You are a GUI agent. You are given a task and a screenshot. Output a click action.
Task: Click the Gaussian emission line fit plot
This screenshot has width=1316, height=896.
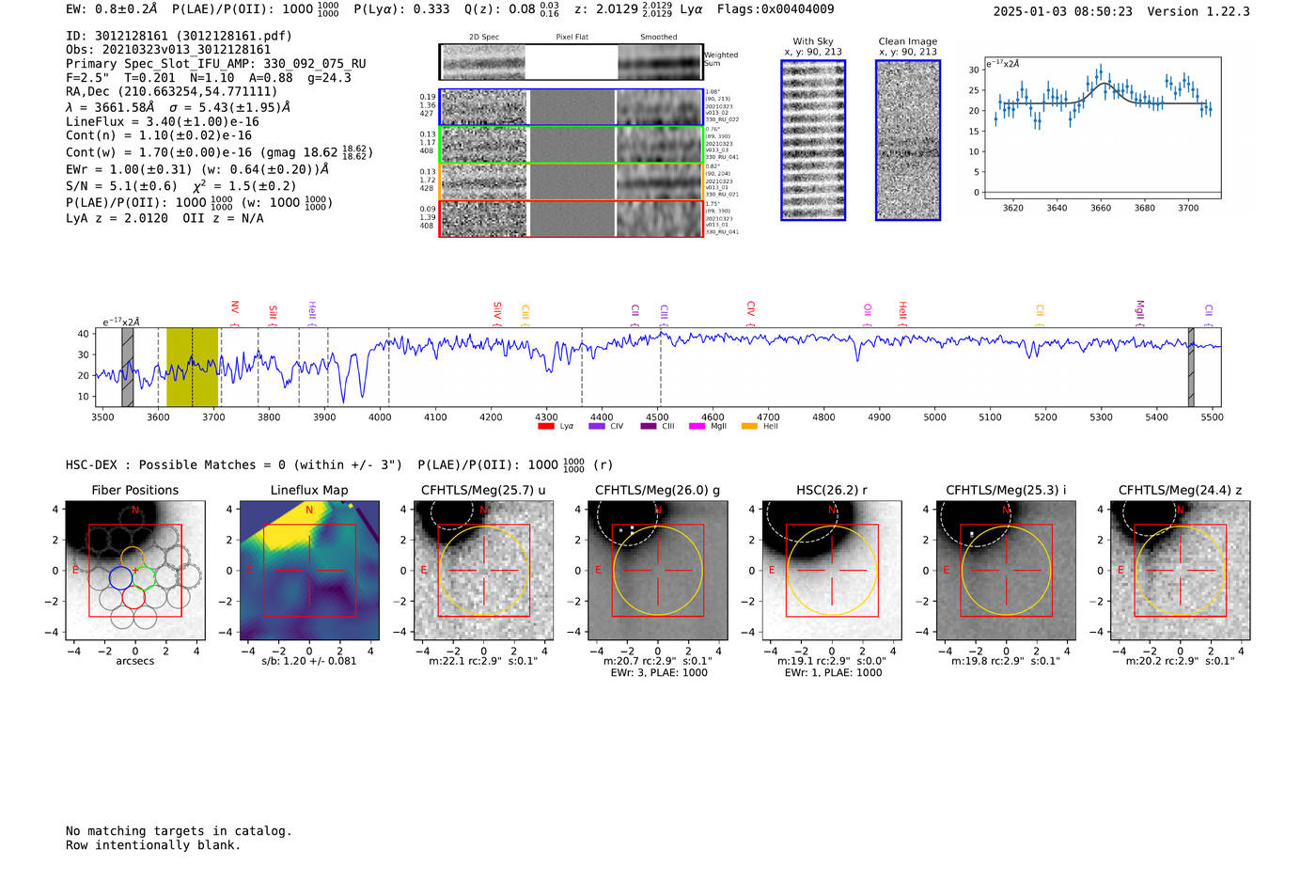[x=1102, y=128]
